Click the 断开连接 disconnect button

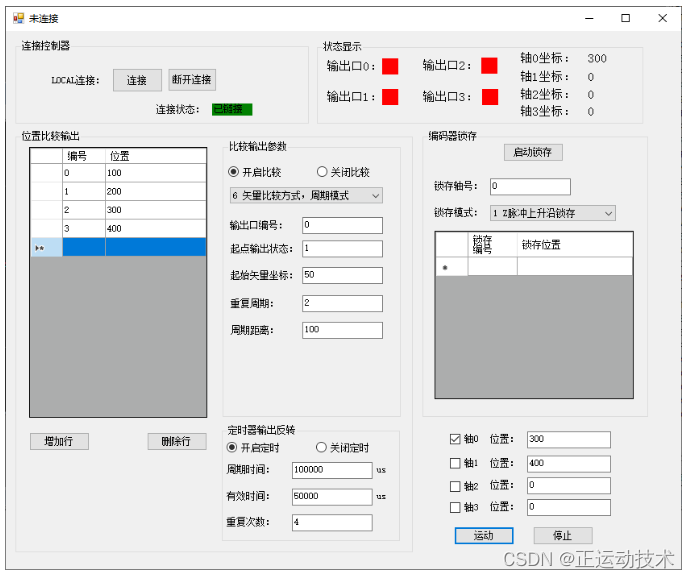pos(192,80)
